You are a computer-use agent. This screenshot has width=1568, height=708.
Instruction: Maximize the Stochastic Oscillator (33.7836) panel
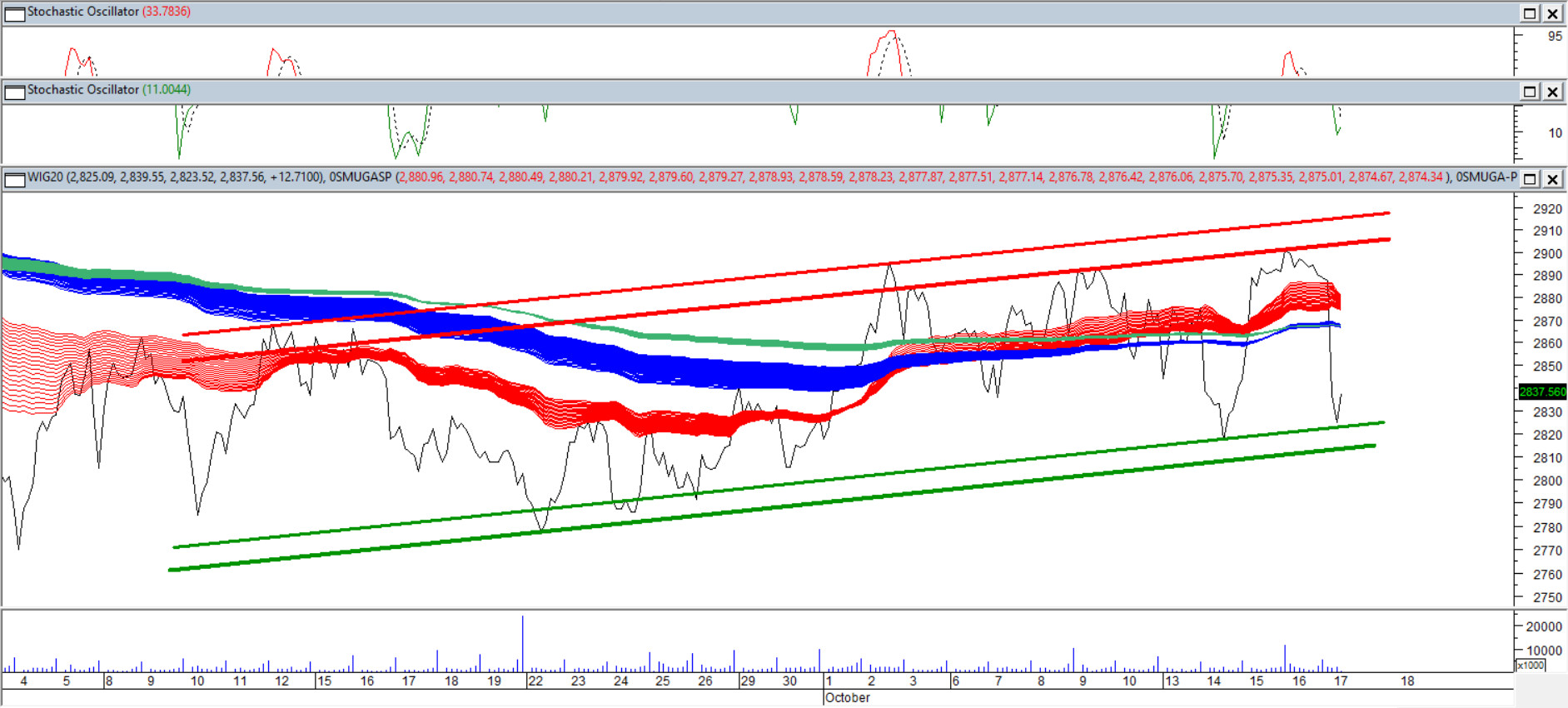click(x=1530, y=13)
